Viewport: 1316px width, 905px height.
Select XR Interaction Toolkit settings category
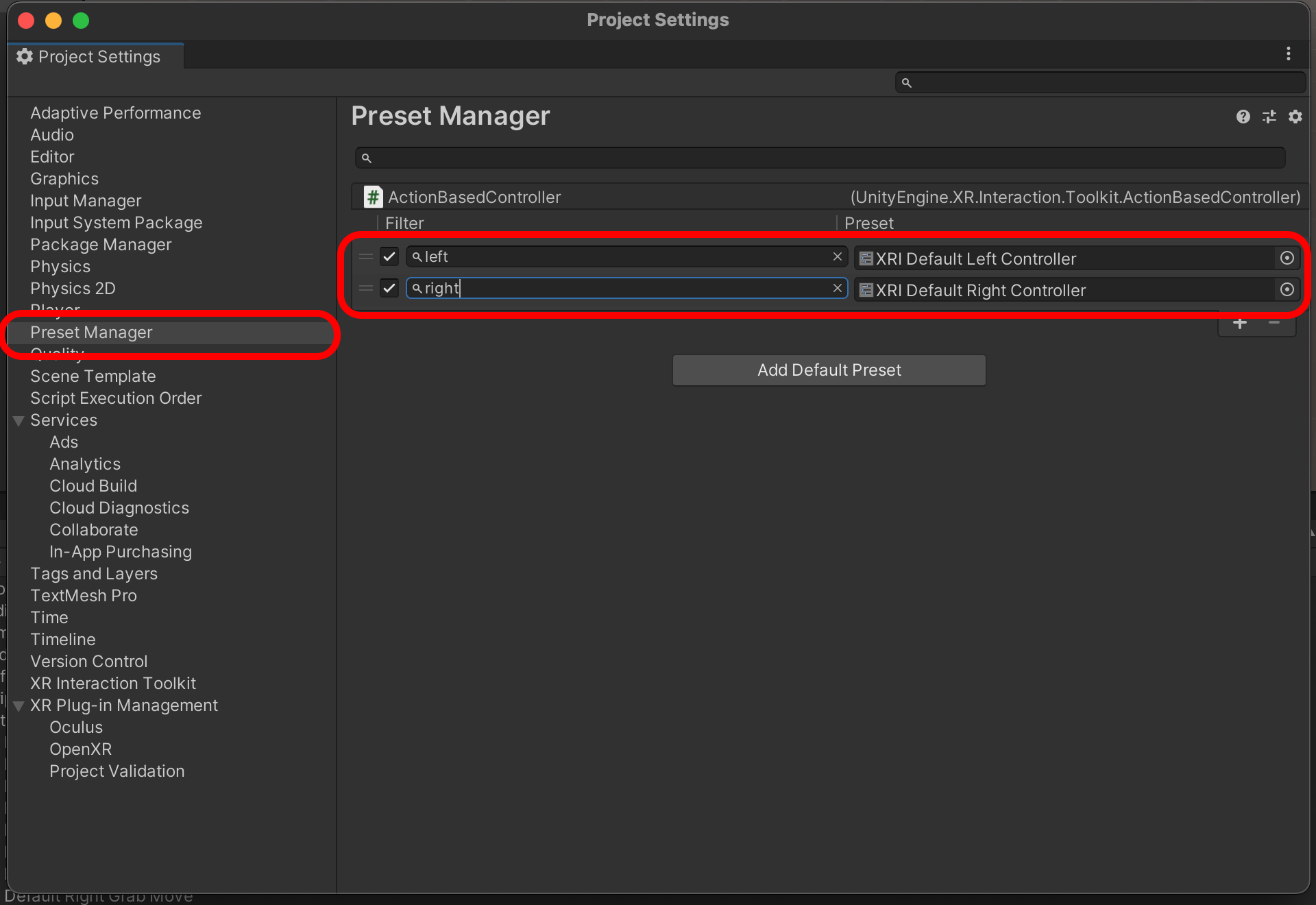[113, 684]
